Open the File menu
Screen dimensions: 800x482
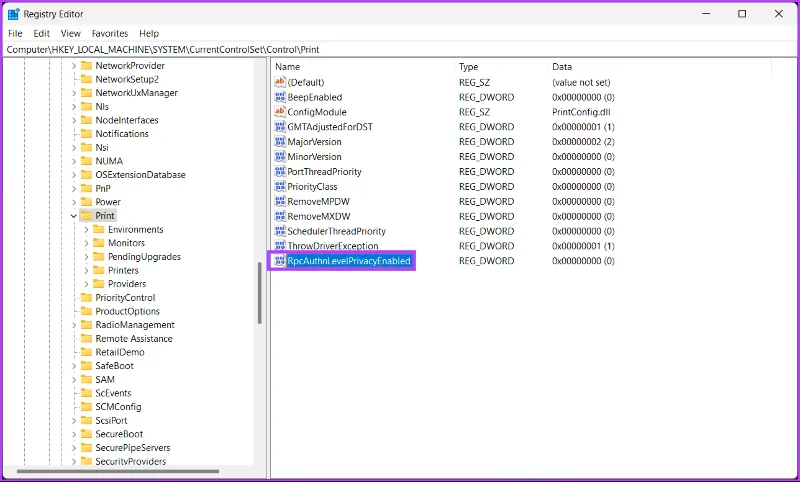(x=15, y=33)
